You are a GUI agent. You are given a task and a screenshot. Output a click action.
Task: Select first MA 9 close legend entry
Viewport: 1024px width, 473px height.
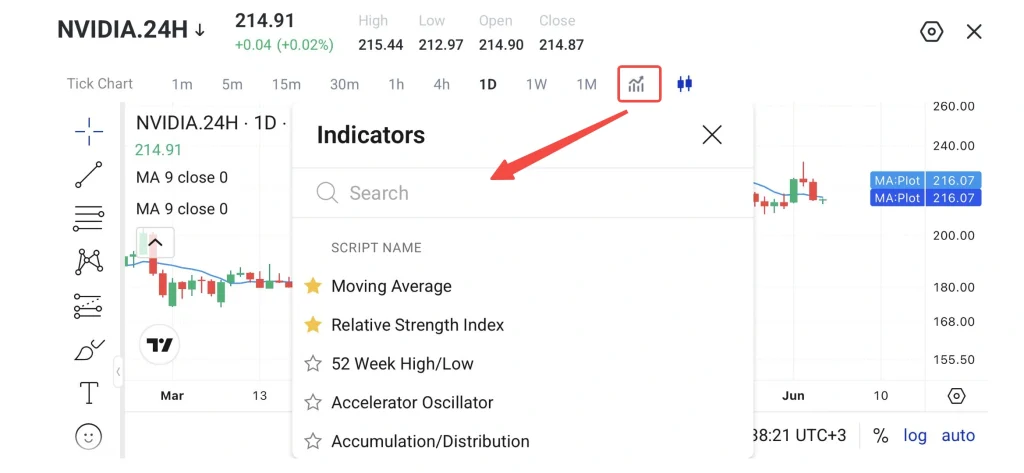coord(182,178)
